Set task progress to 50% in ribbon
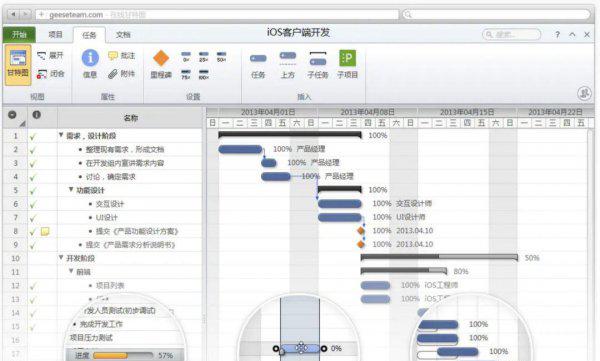The height and width of the screenshot is (361, 600). point(222,57)
